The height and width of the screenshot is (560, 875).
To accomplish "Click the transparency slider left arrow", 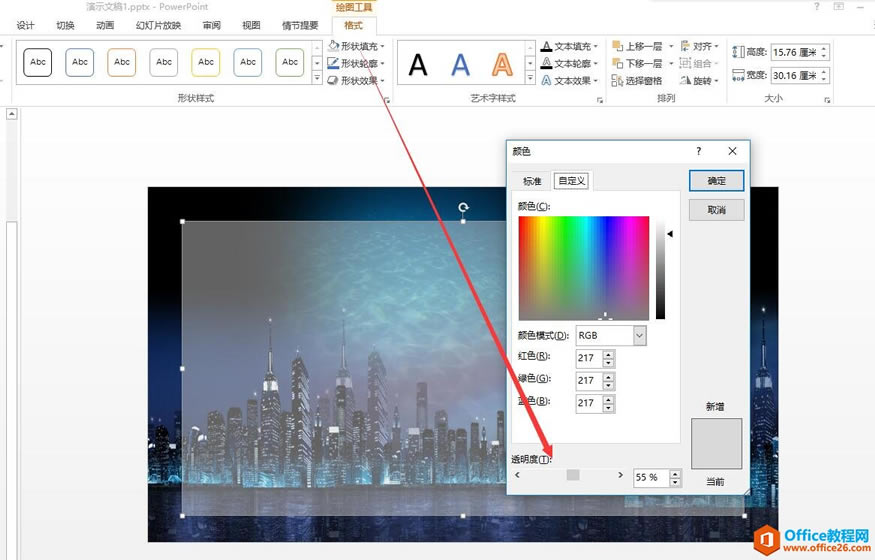I will click(517, 475).
